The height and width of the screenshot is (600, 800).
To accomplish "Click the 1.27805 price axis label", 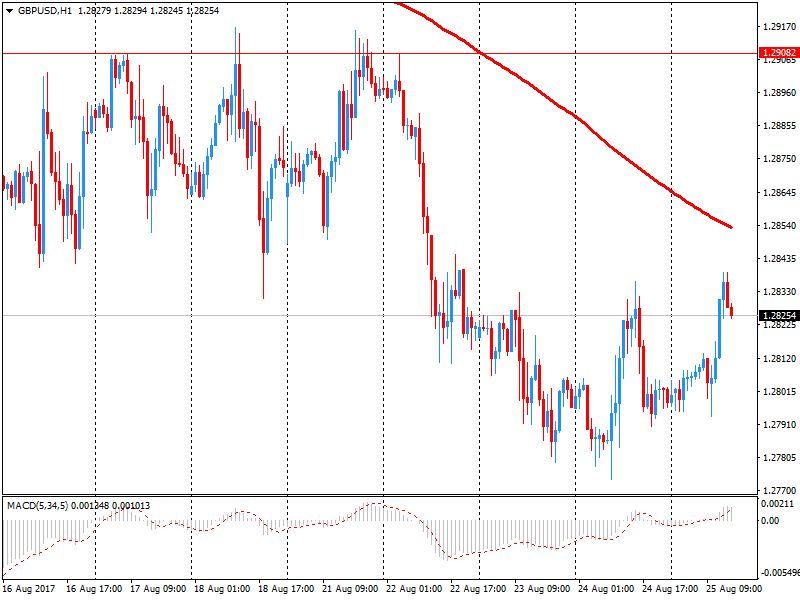I will pyautogui.click(x=779, y=458).
